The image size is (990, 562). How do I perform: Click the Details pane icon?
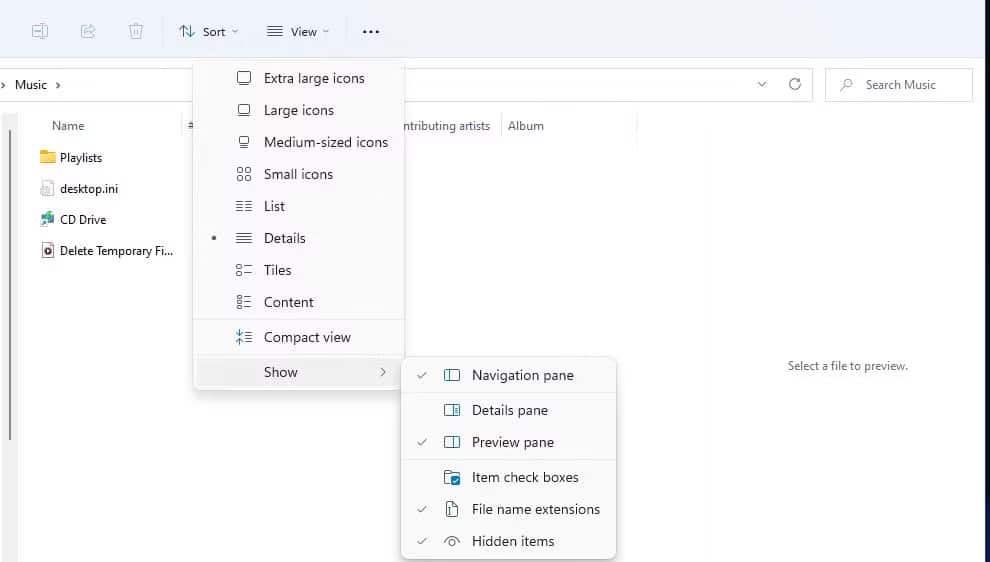point(452,410)
